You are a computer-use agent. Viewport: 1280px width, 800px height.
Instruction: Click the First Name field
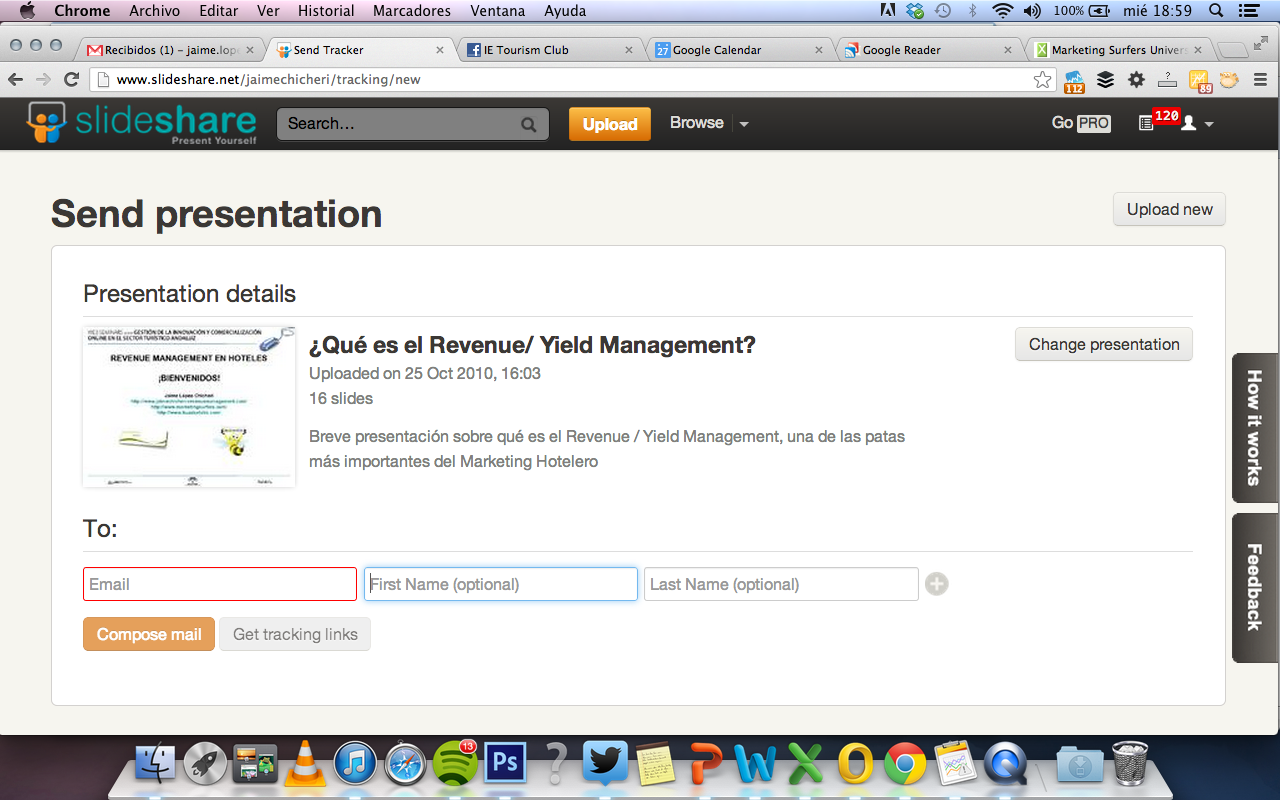click(x=501, y=584)
